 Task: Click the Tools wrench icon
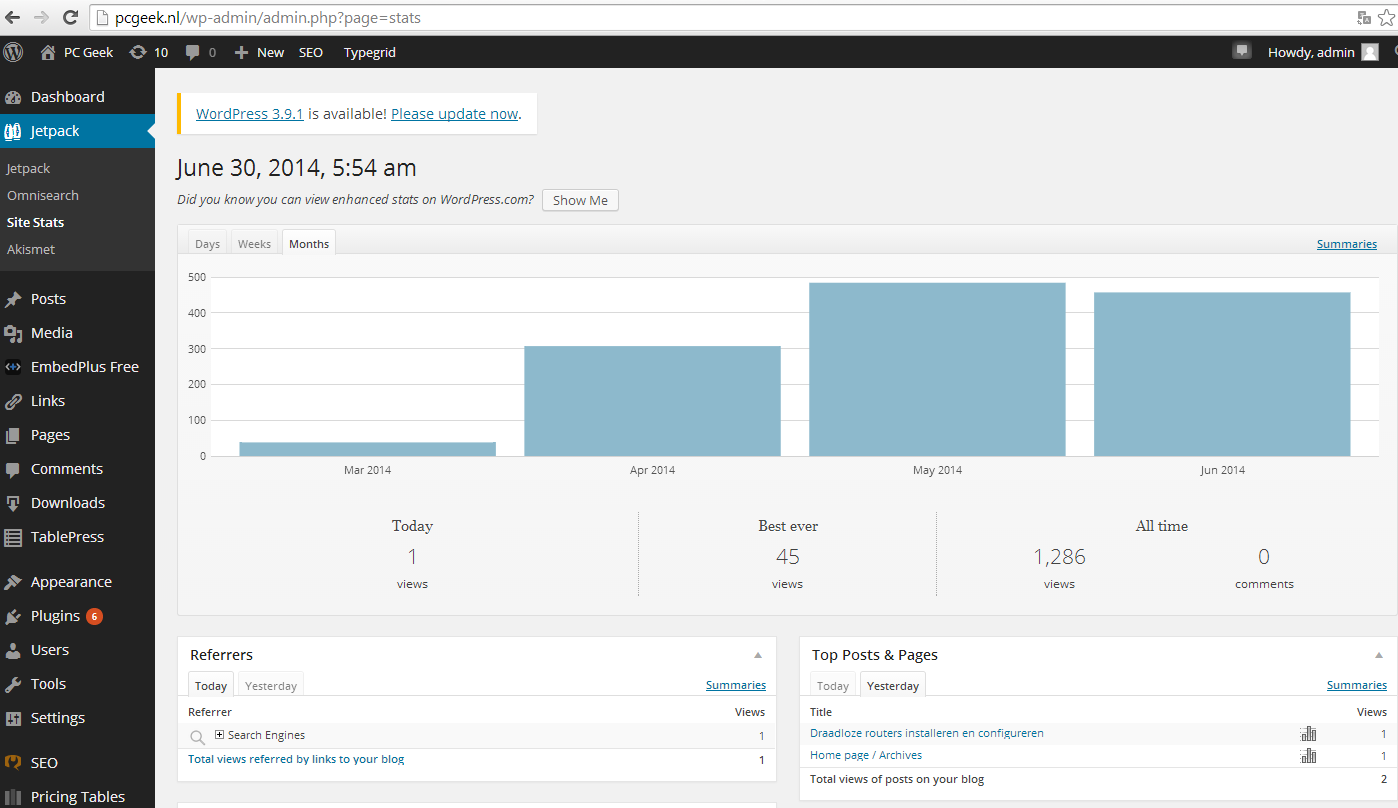(x=13, y=684)
